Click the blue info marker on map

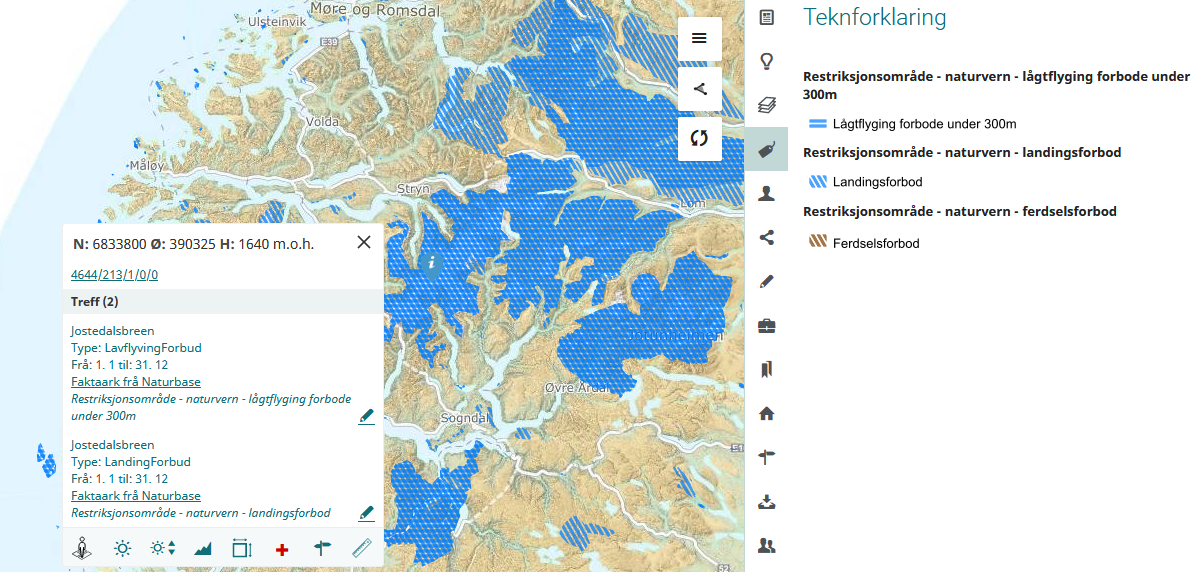pyautogui.click(x=431, y=264)
